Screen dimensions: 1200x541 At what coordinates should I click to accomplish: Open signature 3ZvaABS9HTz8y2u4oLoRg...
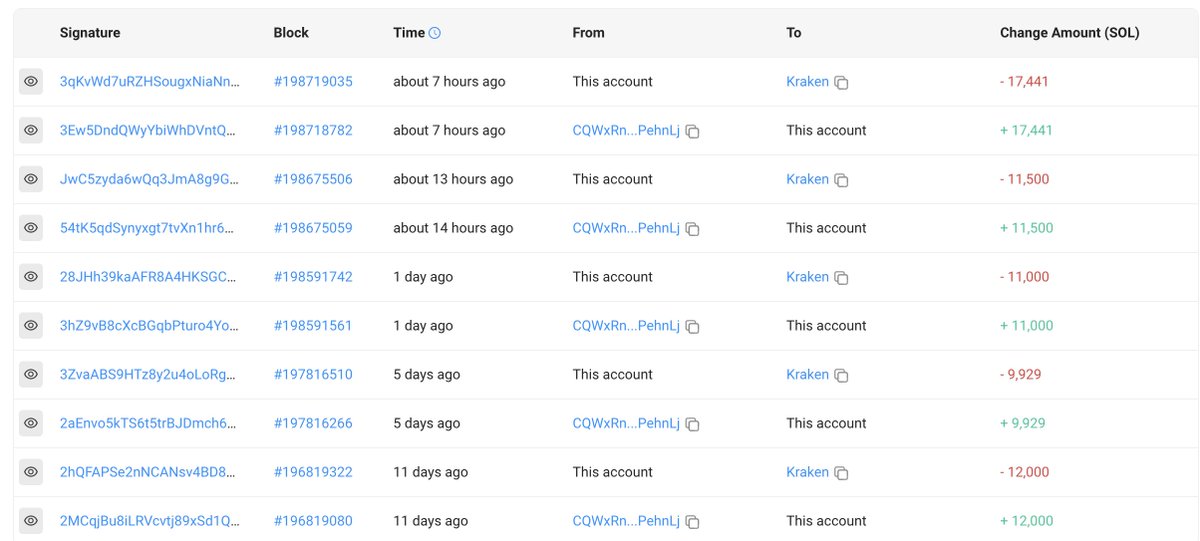[150, 375]
